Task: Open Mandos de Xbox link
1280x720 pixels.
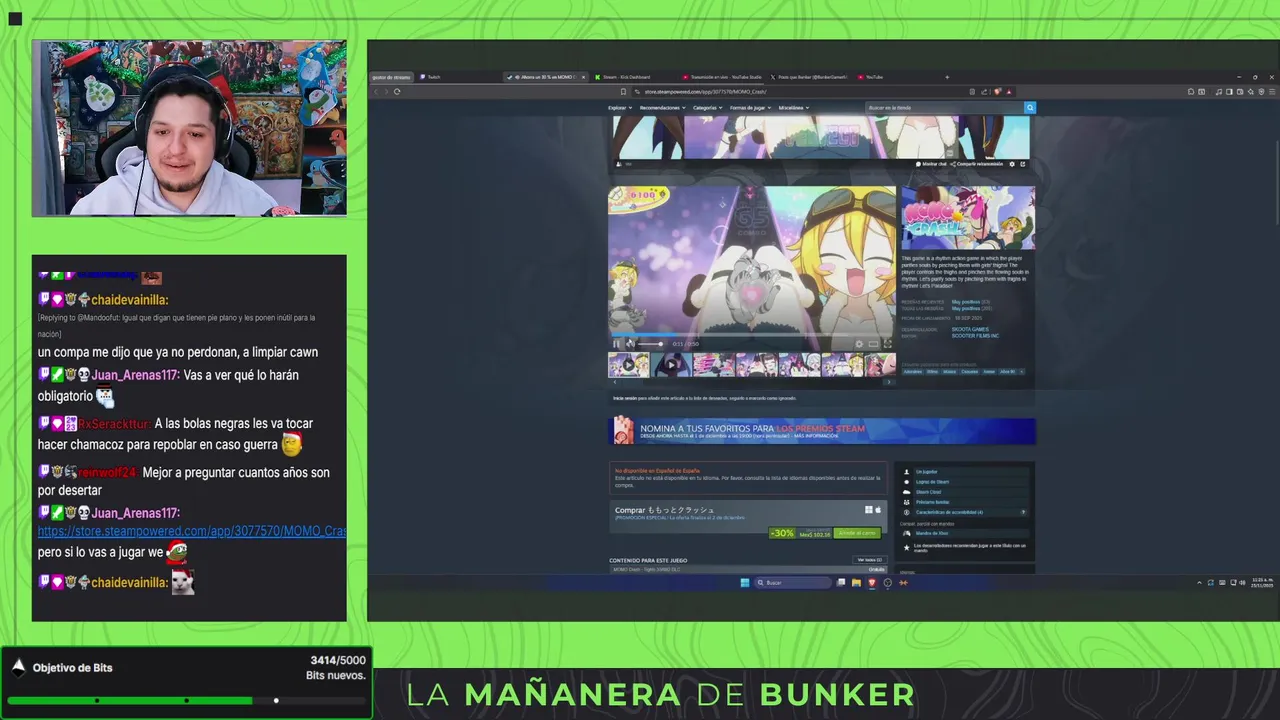Action: click(931, 533)
